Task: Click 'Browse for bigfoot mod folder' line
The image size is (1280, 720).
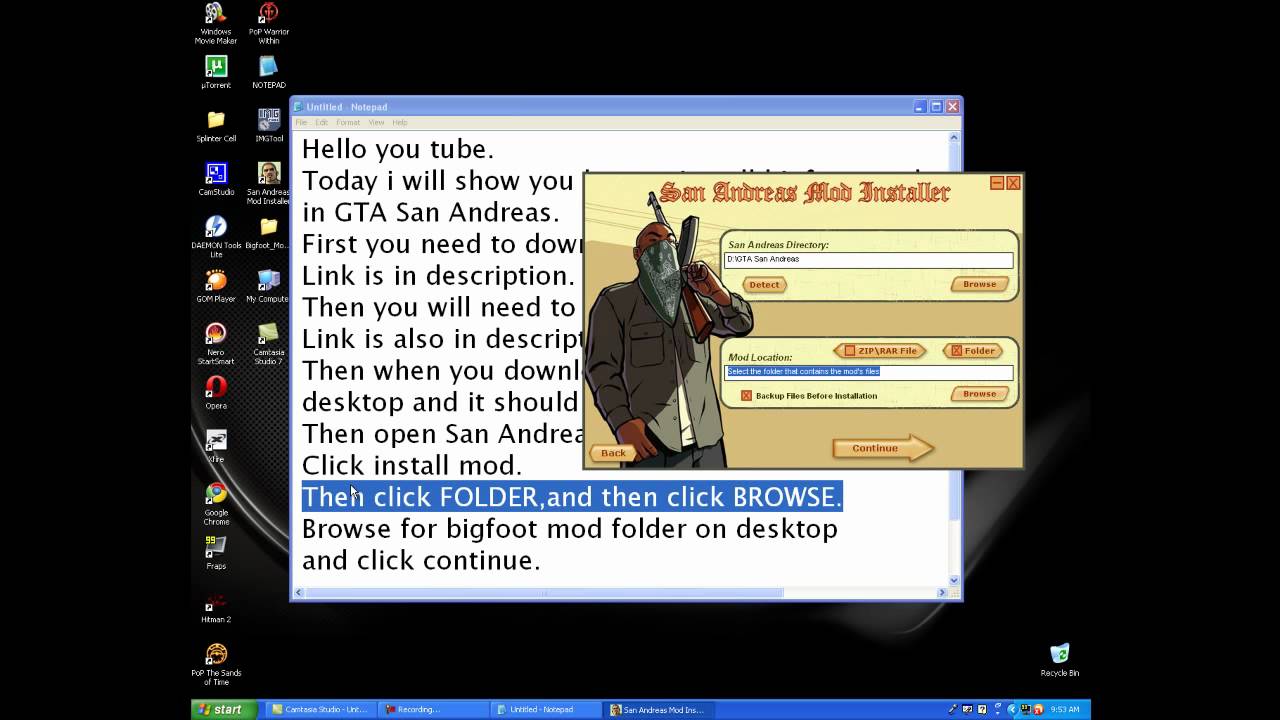Action: pos(570,528)
